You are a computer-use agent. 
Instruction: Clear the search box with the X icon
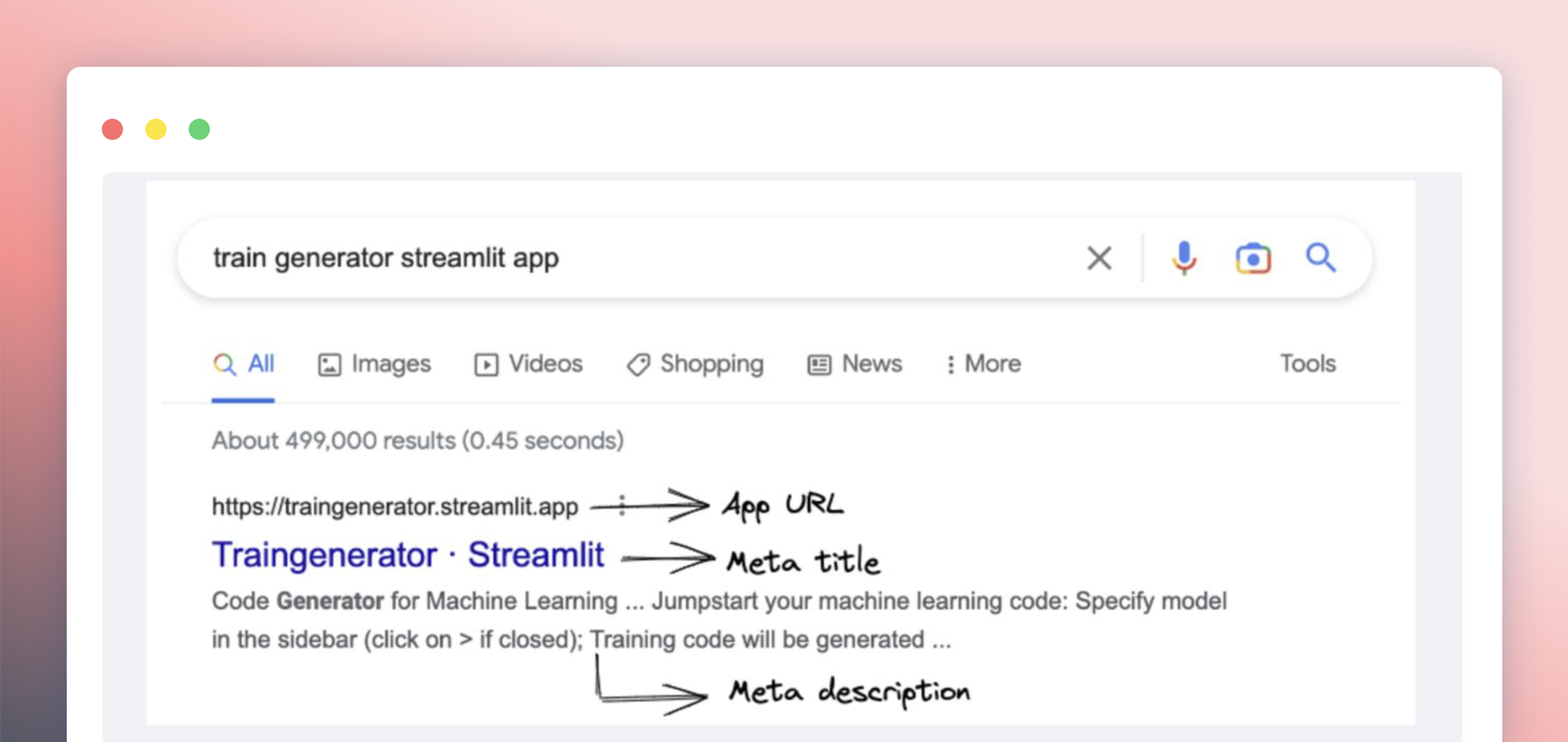pyautogui.click(x=1099, y=258)
